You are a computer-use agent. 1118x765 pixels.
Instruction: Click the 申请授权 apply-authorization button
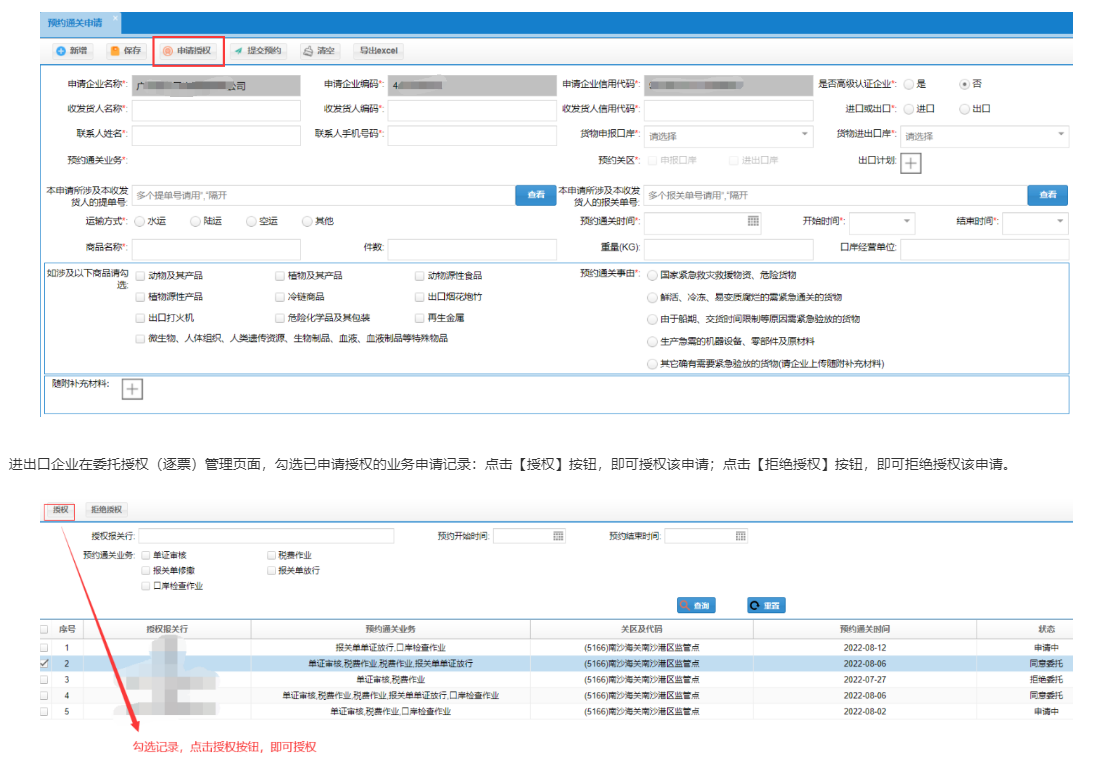[x=188, y=51]
